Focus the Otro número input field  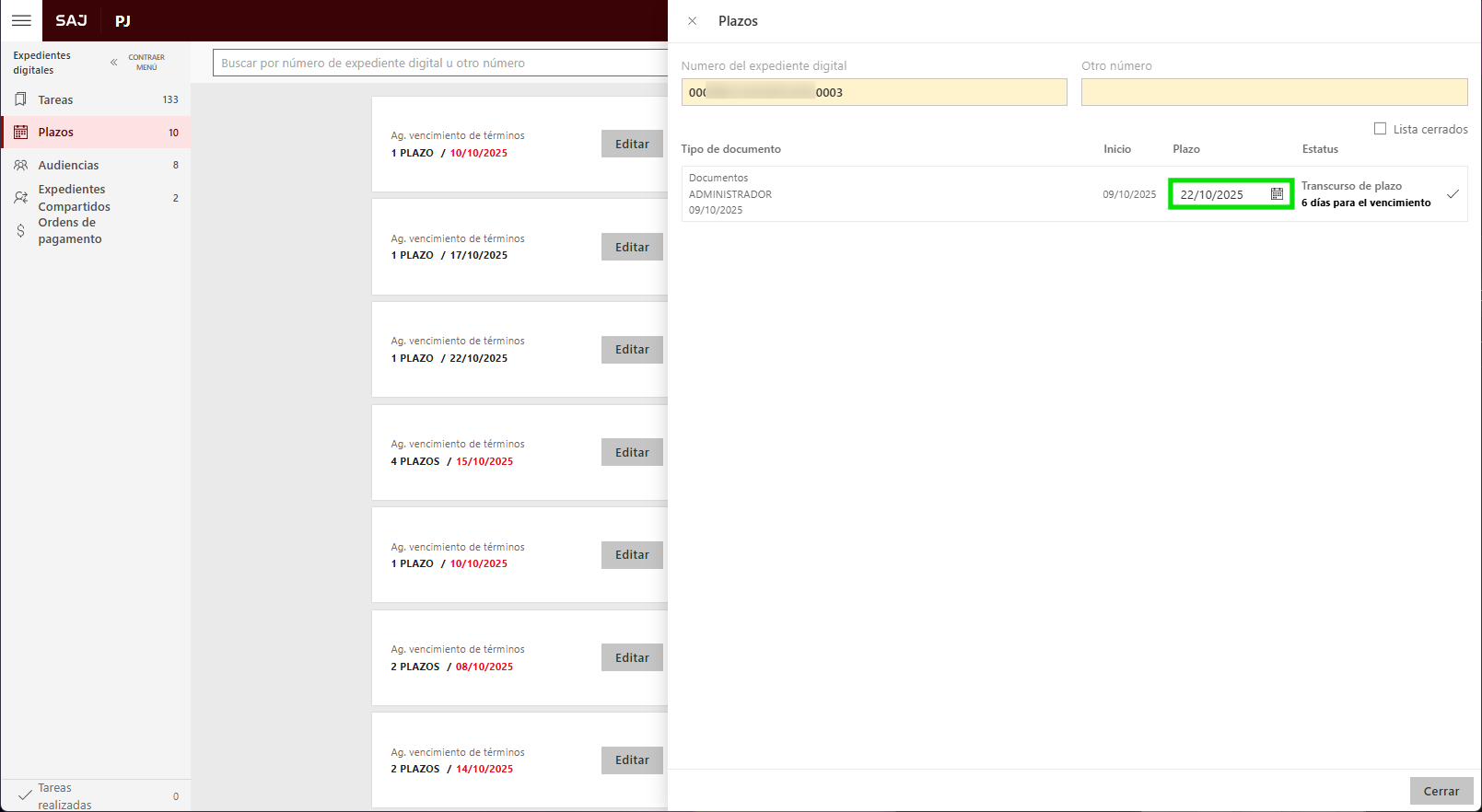click(x=1274, y=92)
